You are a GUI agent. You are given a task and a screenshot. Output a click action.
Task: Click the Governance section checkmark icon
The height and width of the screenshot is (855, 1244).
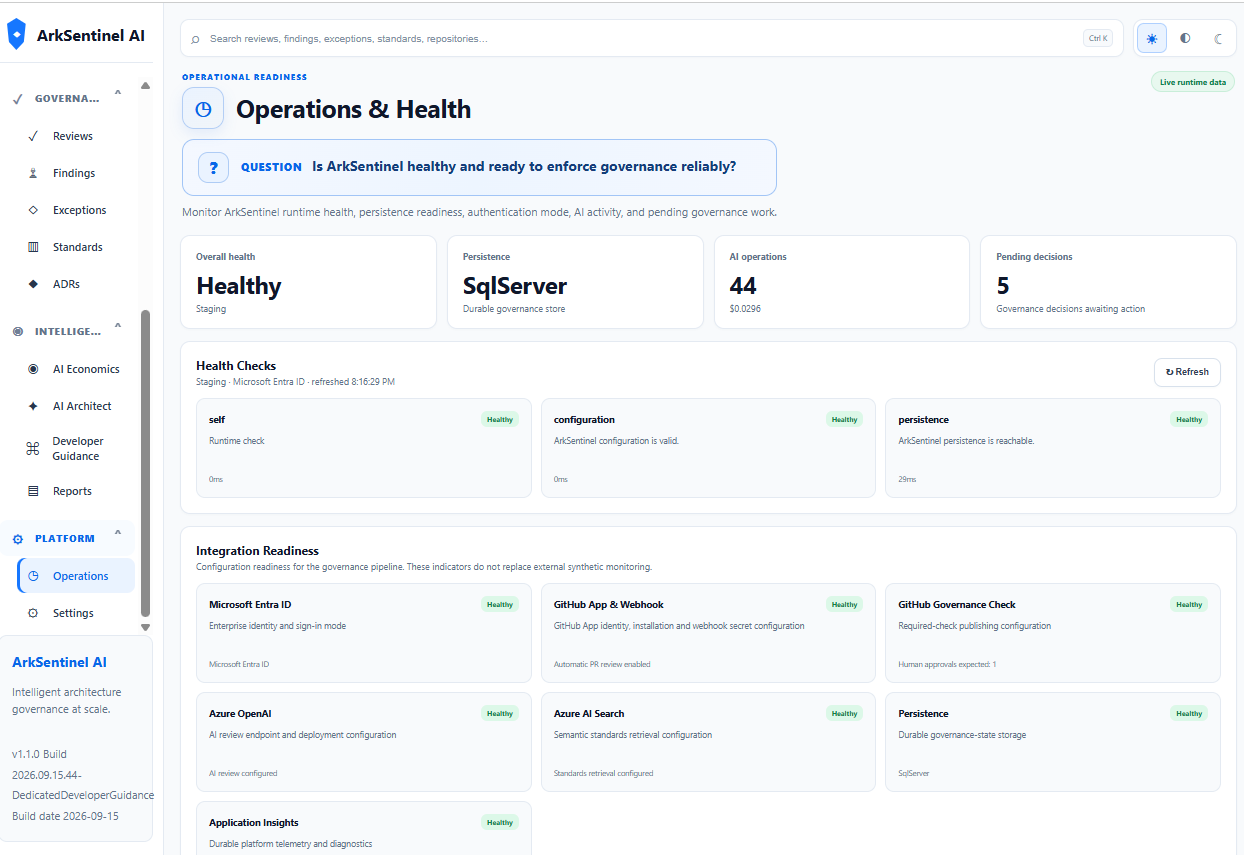[x=17, y=99]
